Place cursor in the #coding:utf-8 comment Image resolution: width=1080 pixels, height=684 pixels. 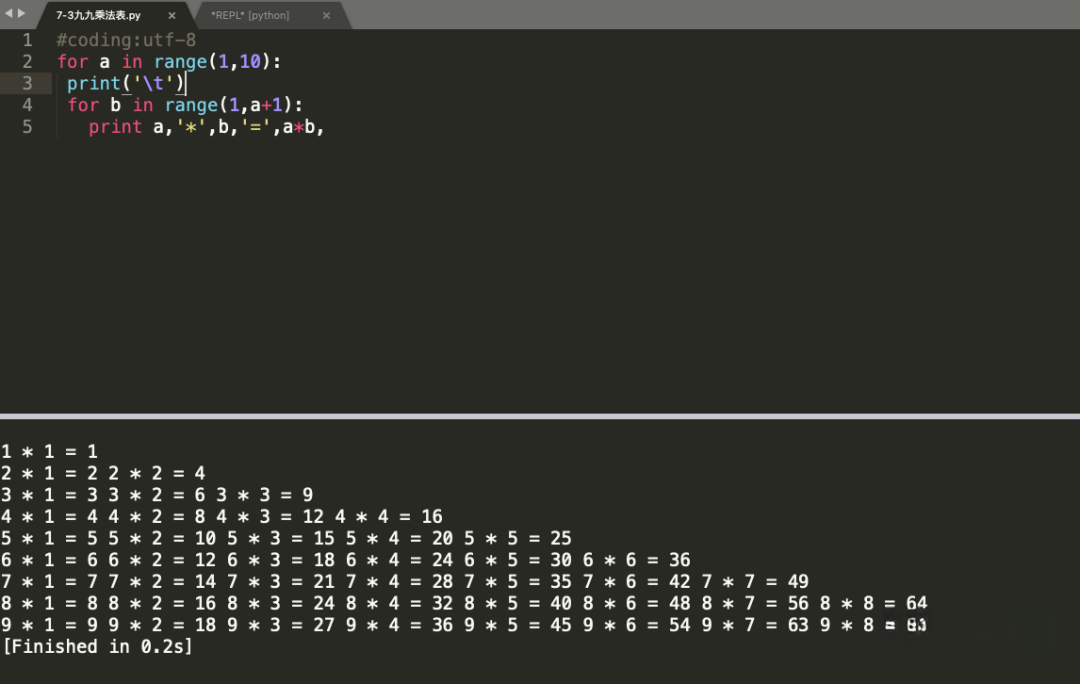[126, 40]
